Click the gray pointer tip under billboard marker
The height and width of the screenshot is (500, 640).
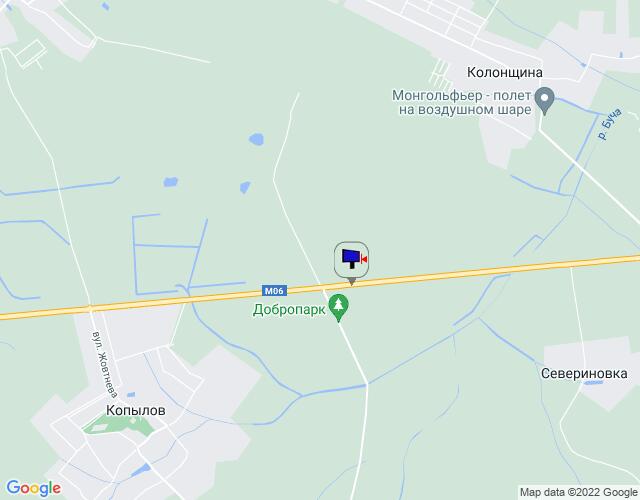(351, 281)
